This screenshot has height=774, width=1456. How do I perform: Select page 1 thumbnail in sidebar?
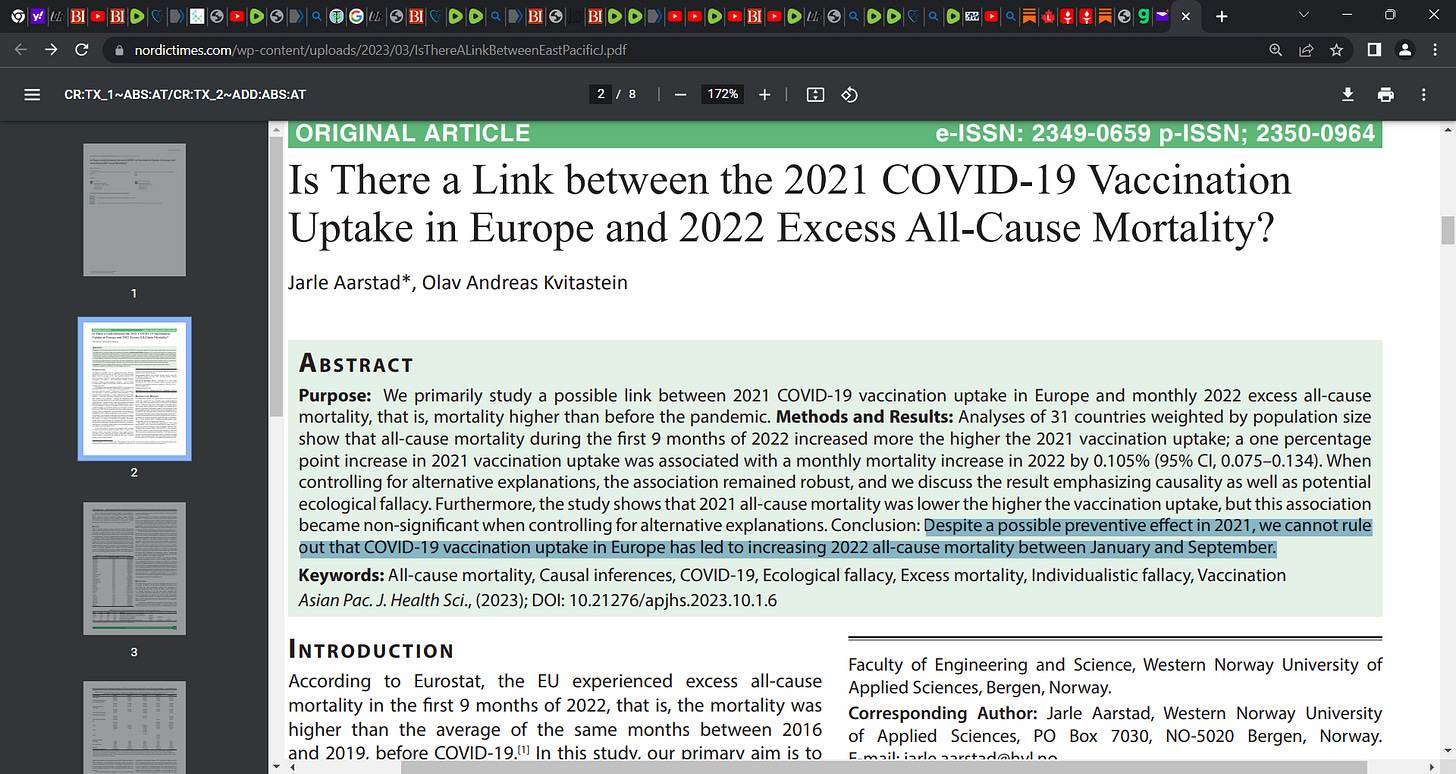(134, 210)
